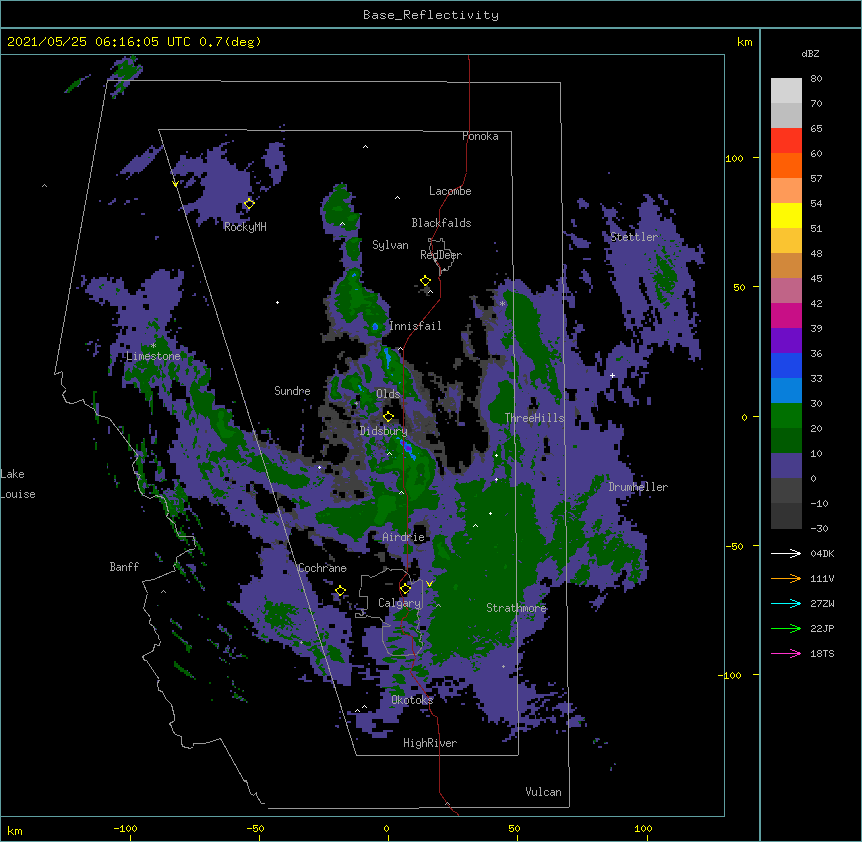Screen dimensions: 862x842
Task: Click the asterisk marker above Limestone label
Action: pos(153,346)
